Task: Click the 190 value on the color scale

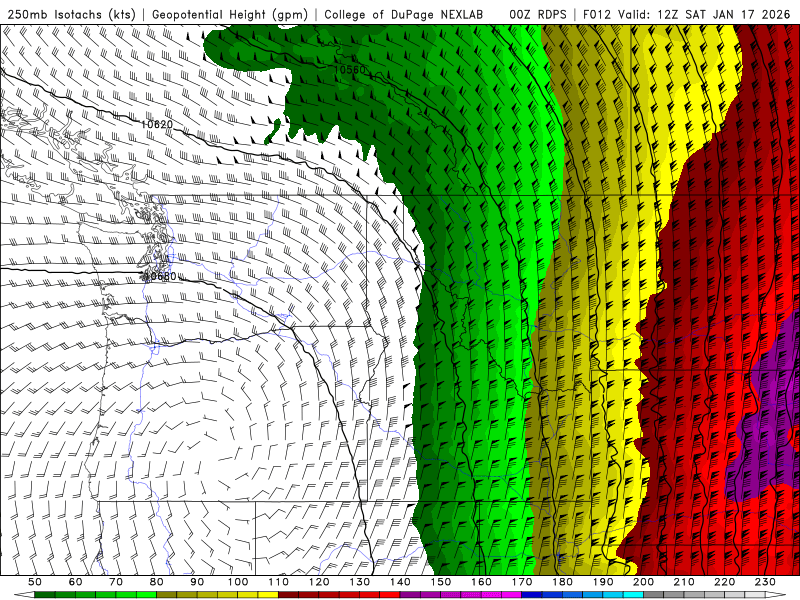Action: pos(603,582)
